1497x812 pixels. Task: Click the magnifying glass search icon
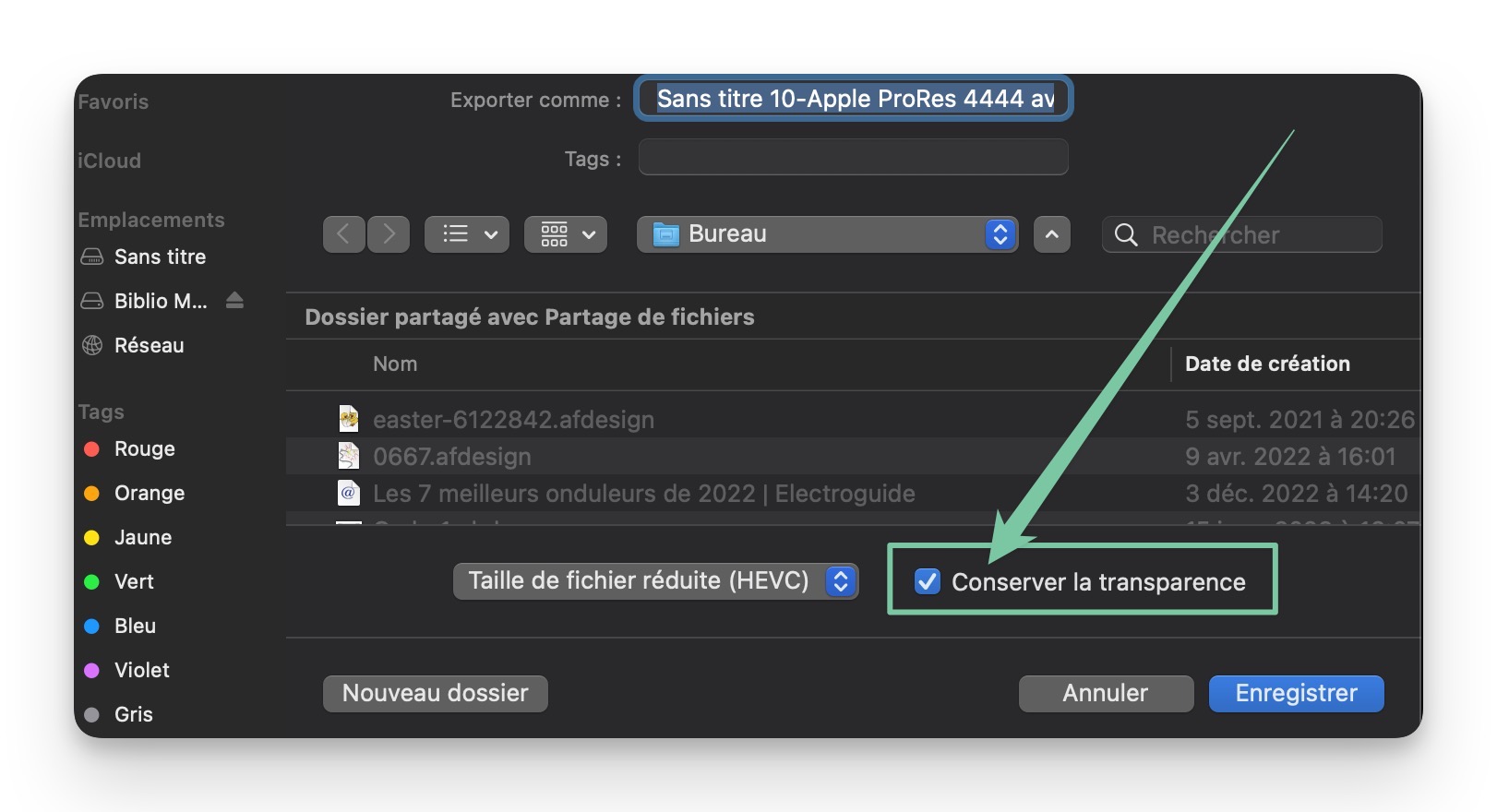[1126, 234]
